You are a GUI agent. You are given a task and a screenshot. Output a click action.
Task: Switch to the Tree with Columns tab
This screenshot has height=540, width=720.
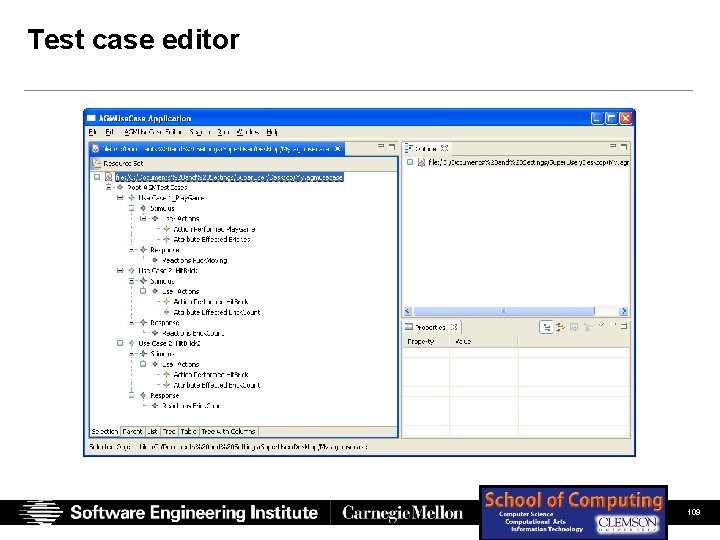(228, 432)
